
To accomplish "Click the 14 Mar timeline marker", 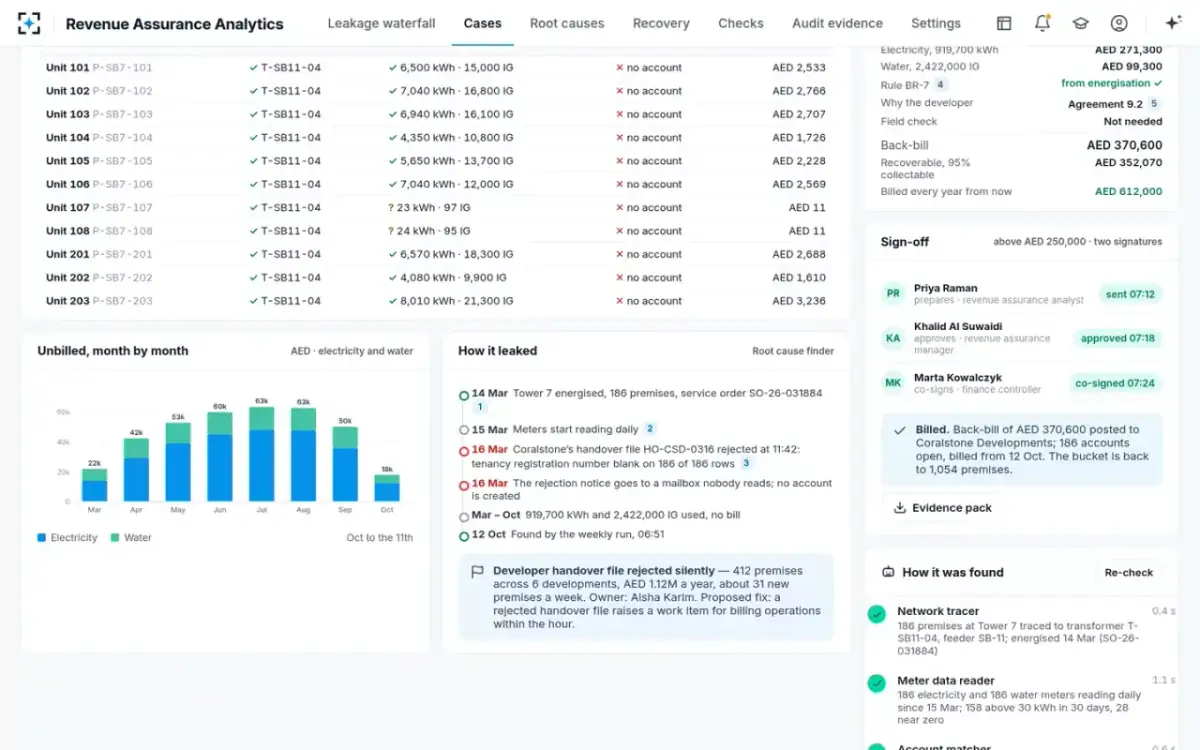I will click(464, 395).
